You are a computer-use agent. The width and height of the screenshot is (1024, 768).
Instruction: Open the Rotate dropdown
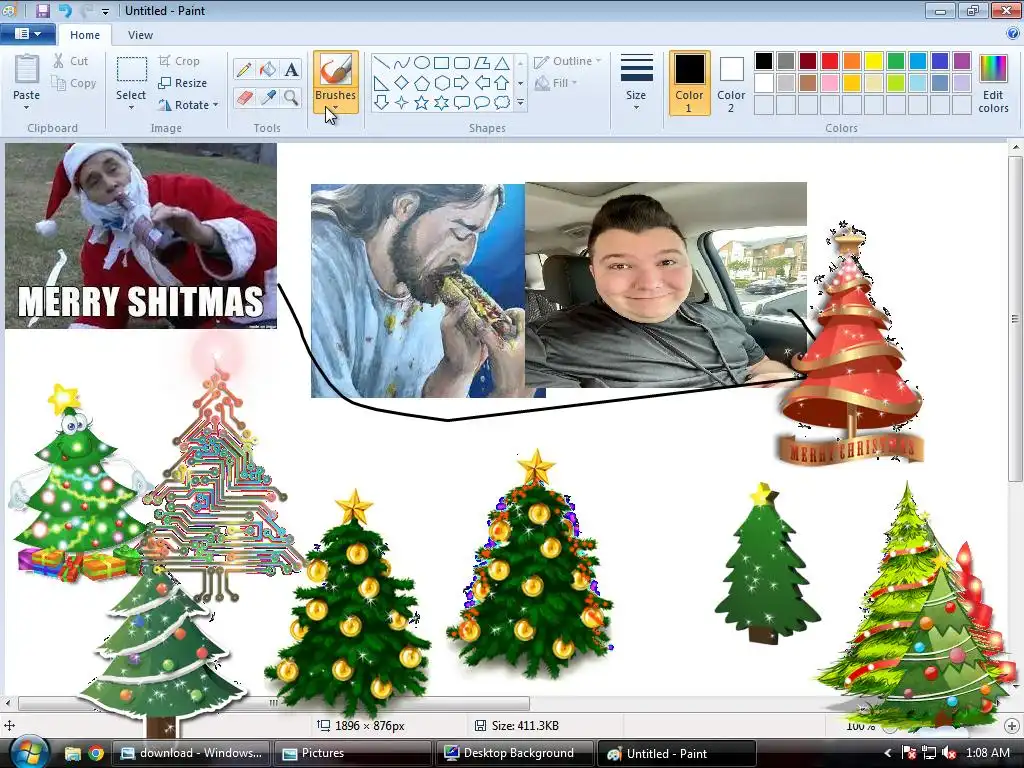coord(188,104)
